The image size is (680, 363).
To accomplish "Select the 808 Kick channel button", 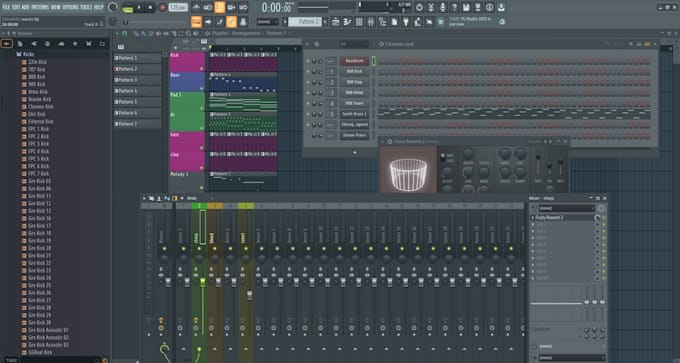I will pyautogui.click(x=354, y=72).
